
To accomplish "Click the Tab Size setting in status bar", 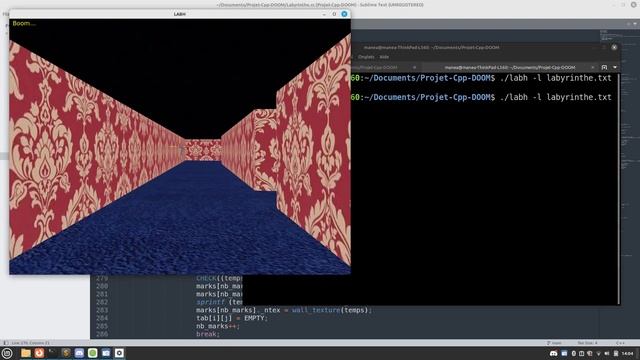I will pos(587,343).
